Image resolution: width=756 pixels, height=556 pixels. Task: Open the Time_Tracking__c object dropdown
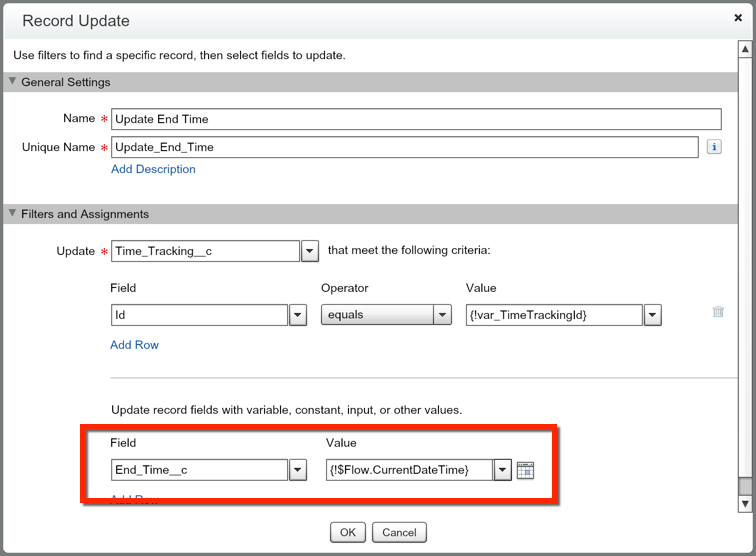(x=310, y=251)
